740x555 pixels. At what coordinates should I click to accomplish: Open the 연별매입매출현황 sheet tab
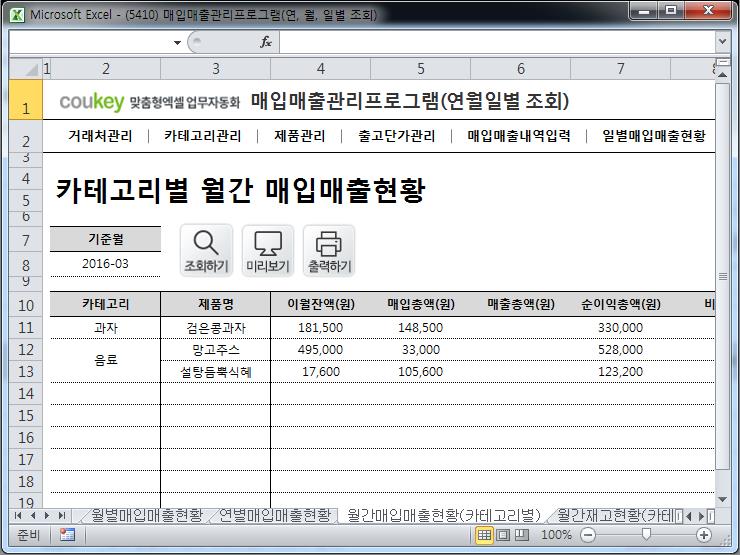[275, 515]
